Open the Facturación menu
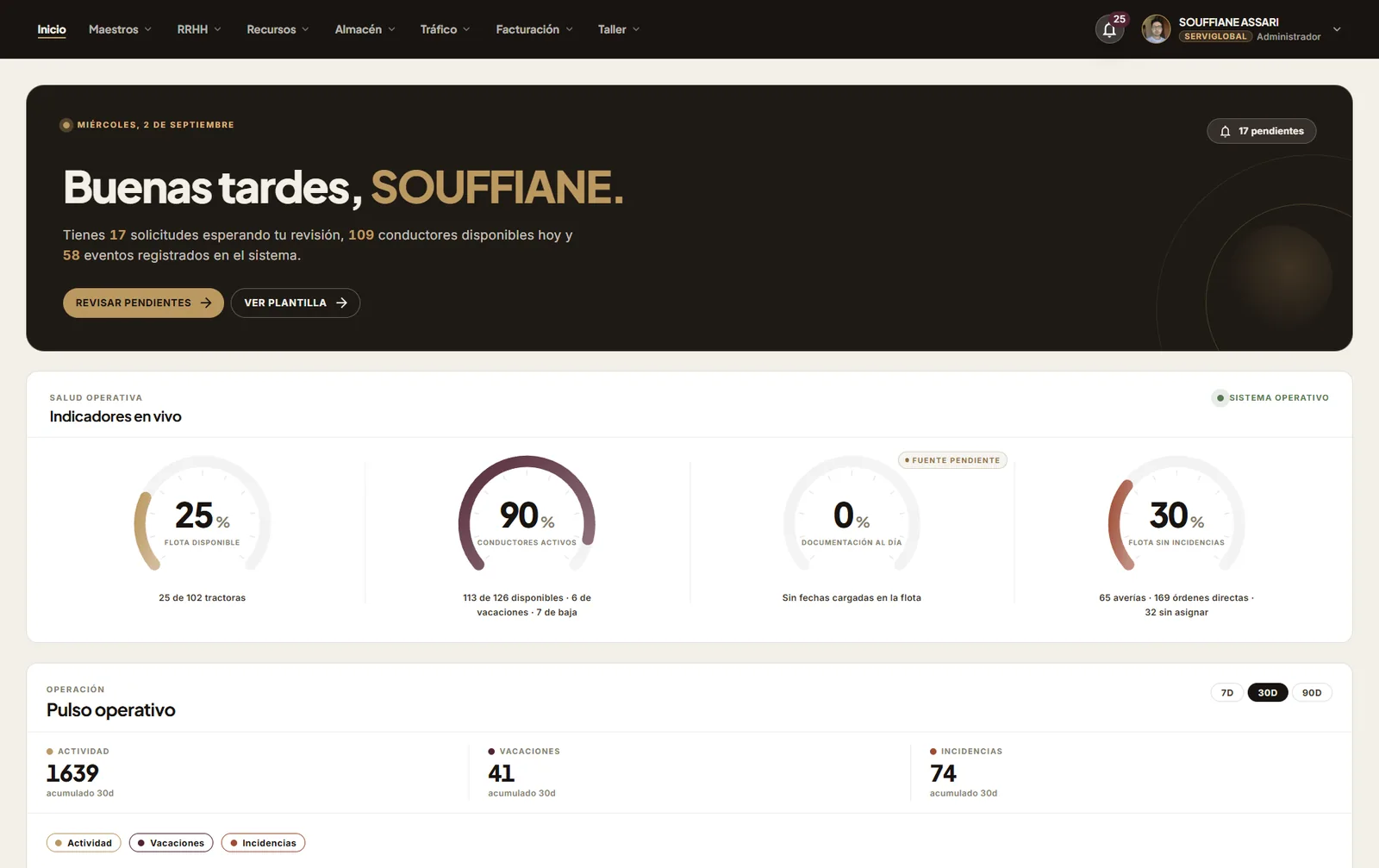This screenshot has height=868, width=1379. tap(534, 29)
